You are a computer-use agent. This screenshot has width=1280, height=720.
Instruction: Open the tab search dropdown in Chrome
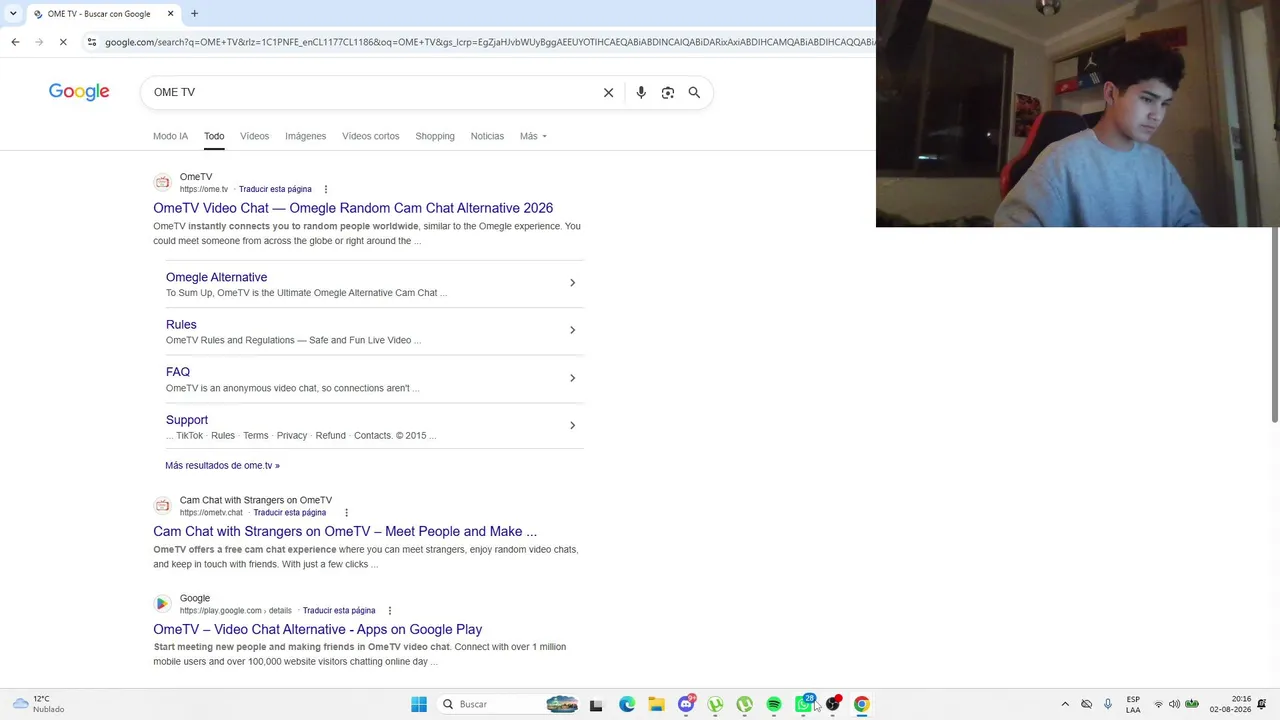pos(13,14)
